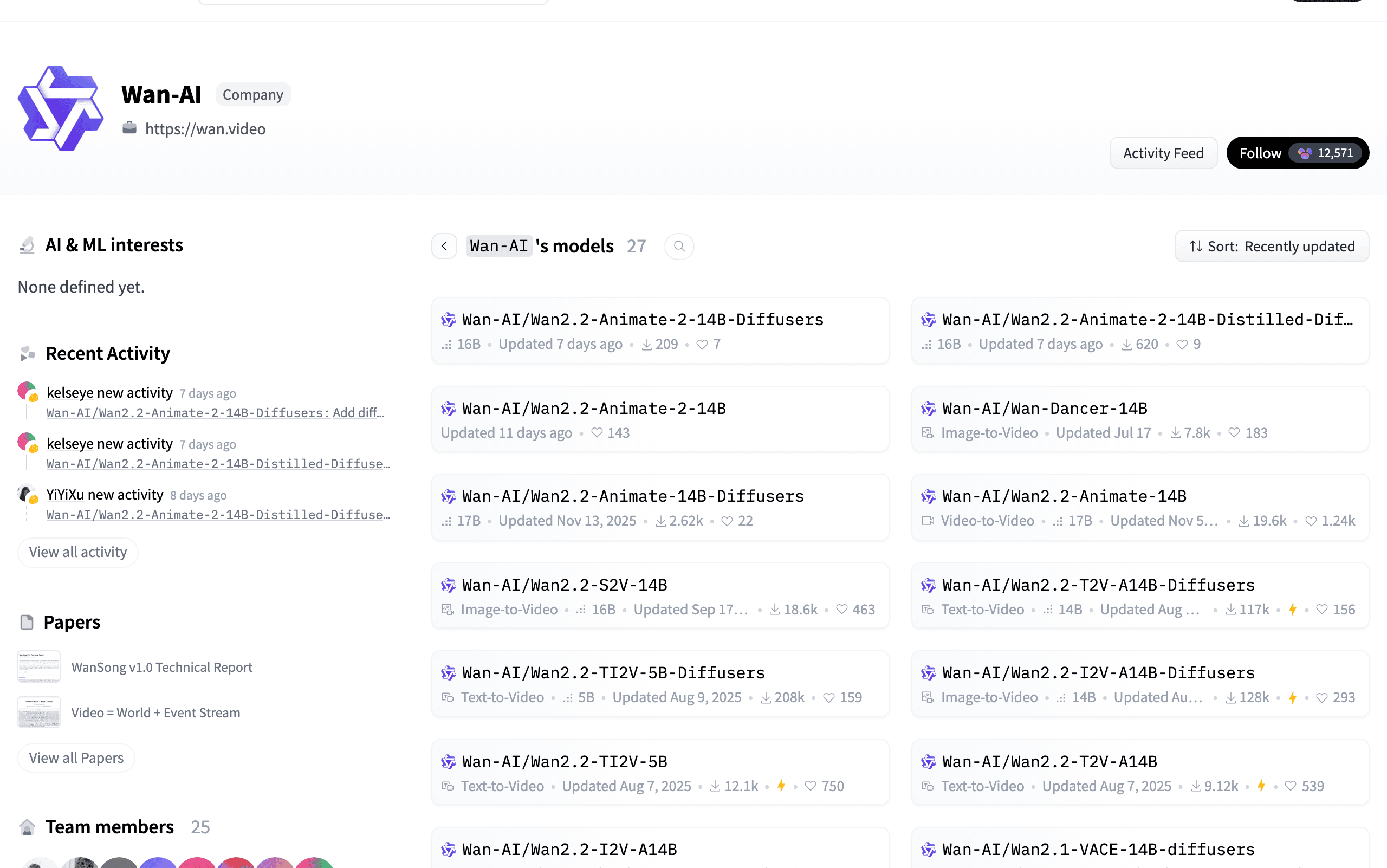Screen dimensions: 1387x868
Task: Click the followers avatar icon in Follow button
Action: 1304,153
